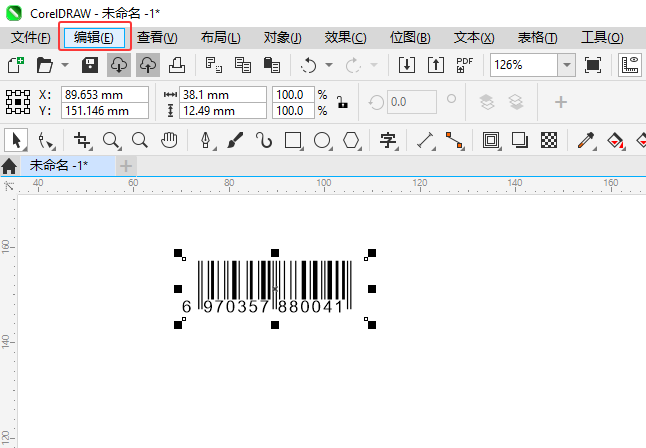
Task: Click the New document icon
Action: coord(16,65)
